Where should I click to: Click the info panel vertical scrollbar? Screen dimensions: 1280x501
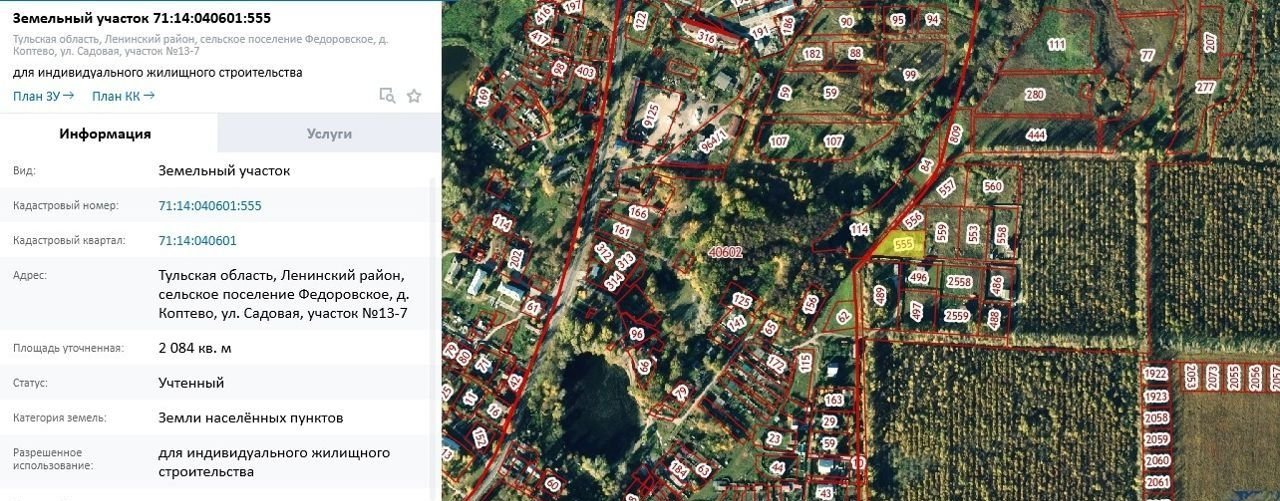tap(434, 330)
